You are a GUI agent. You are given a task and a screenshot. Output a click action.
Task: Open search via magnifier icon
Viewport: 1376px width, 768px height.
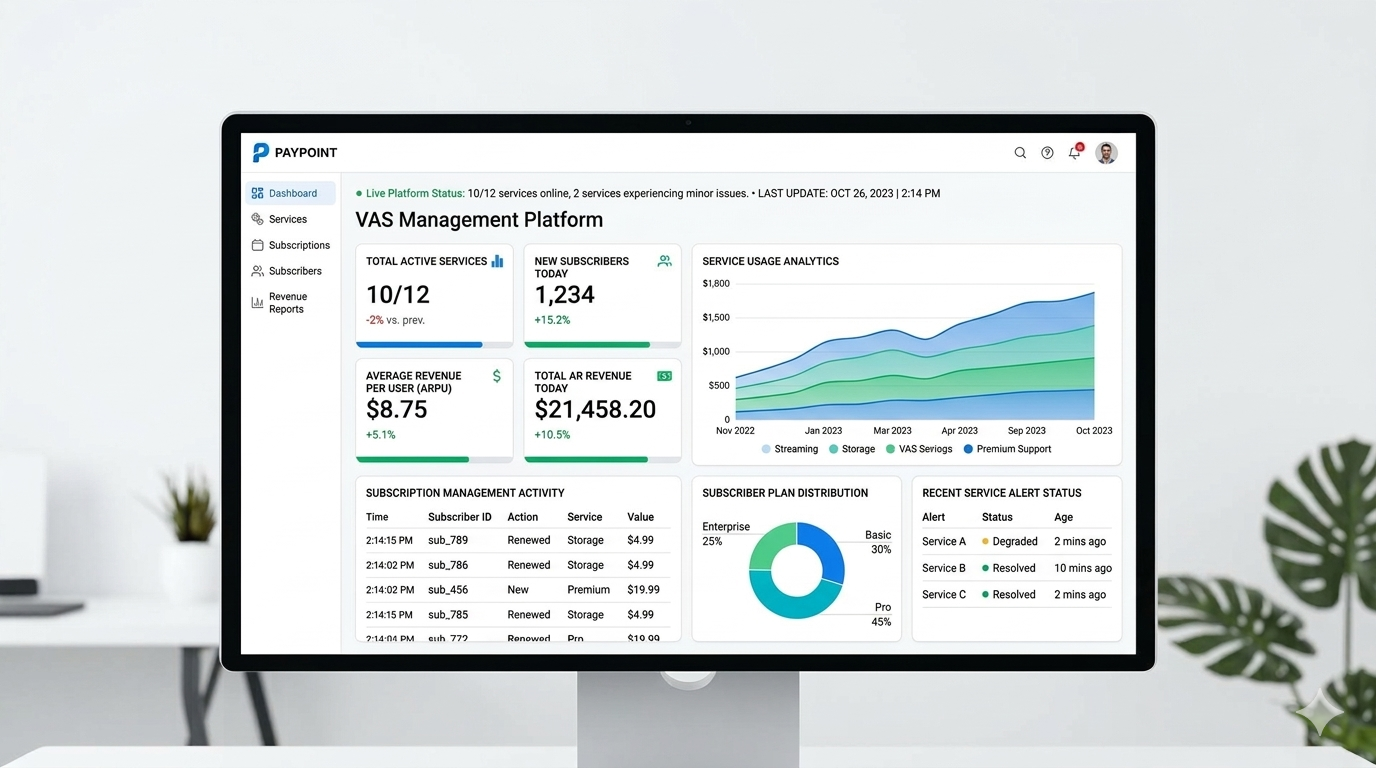[x=1020, y=153]
